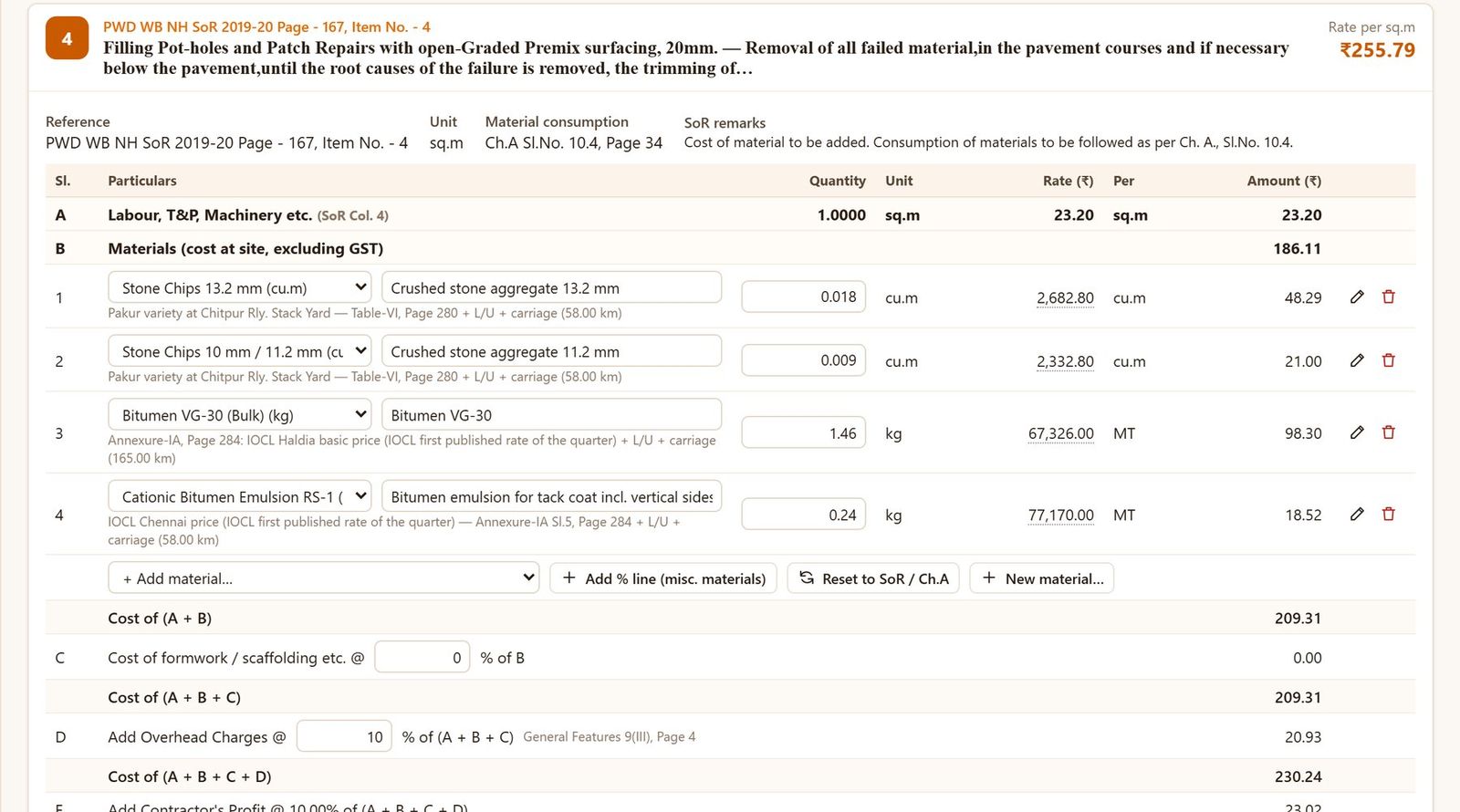Click the 0.009 quantity field
1460x812 pixels.
[804, 360]
